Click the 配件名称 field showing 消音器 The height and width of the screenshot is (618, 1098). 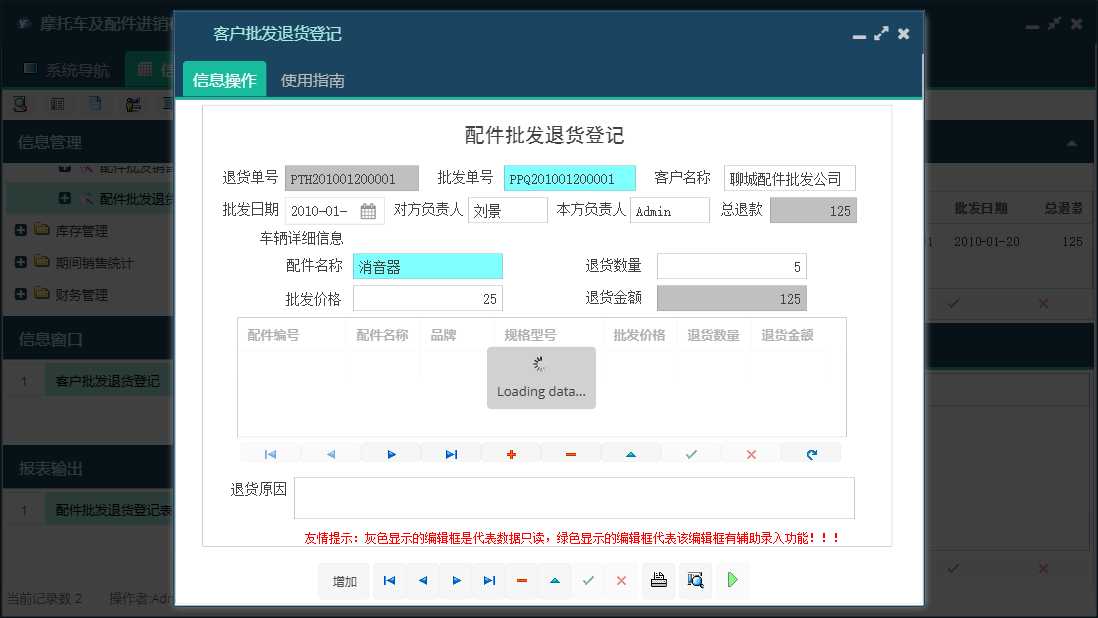pos(428,266)
